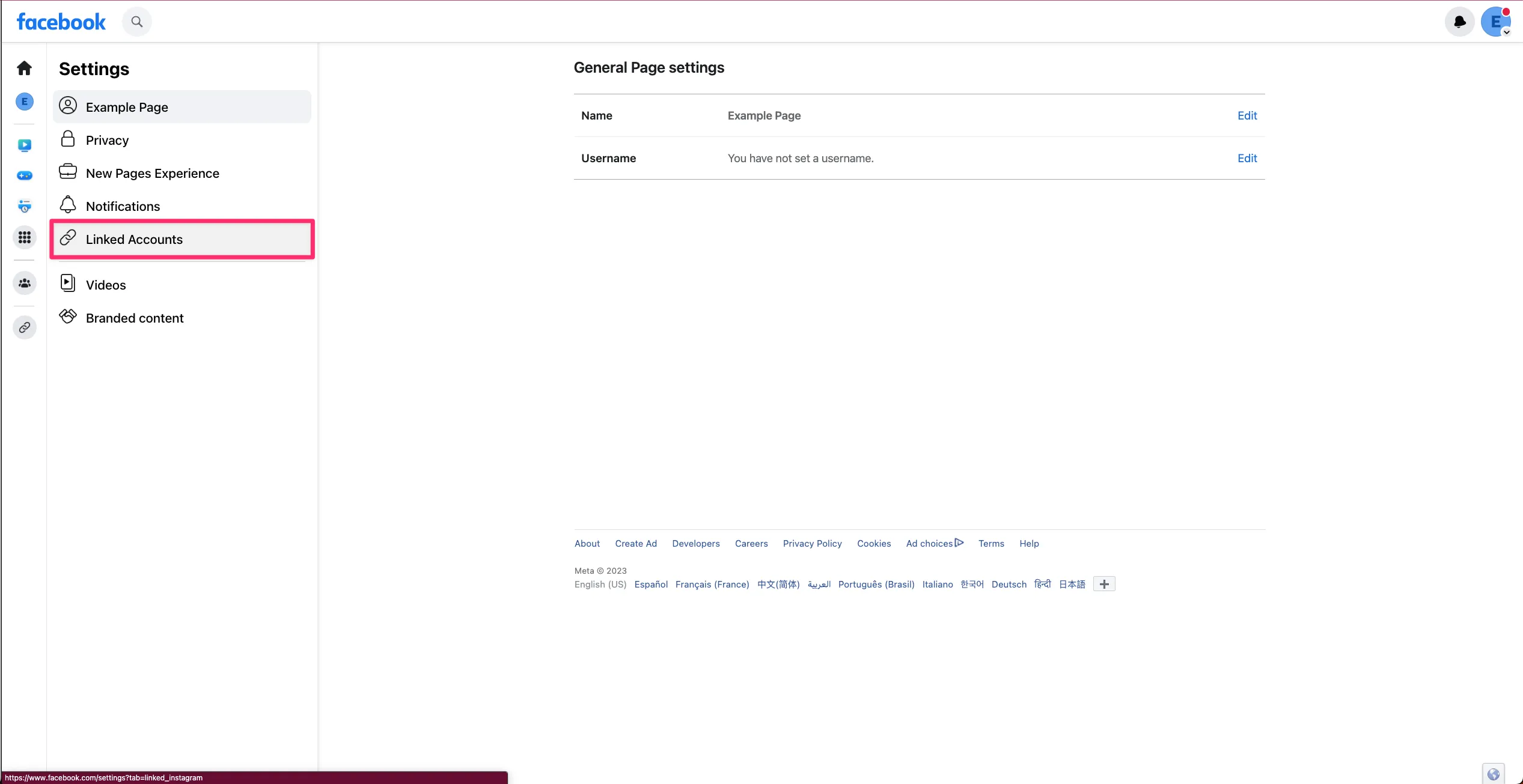This screenshot has height=784, width=1523.
Task: Open Privacy settings
Action: click(182, 140)
